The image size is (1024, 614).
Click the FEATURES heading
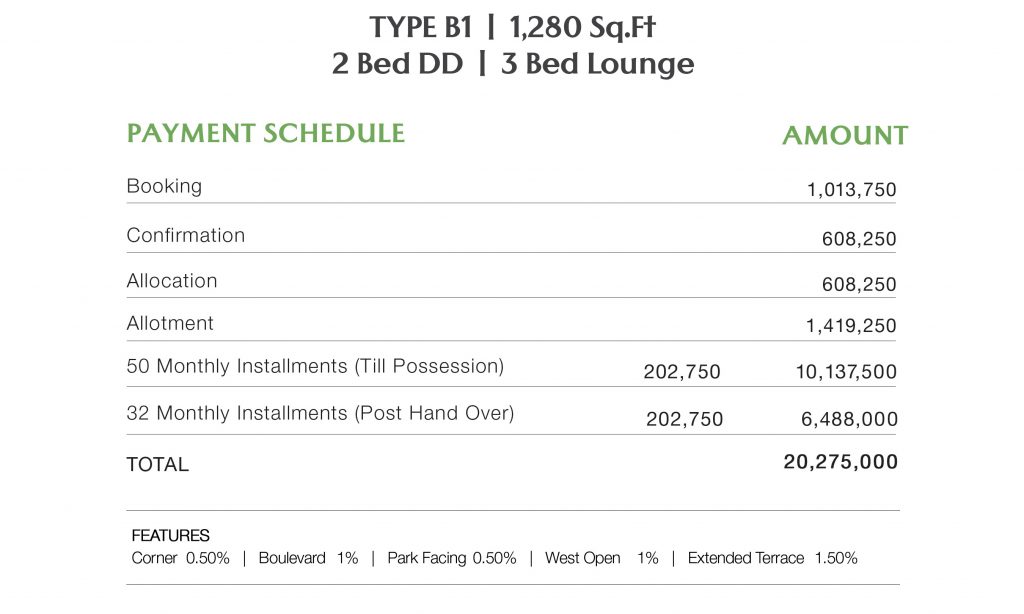coord(170,536)
